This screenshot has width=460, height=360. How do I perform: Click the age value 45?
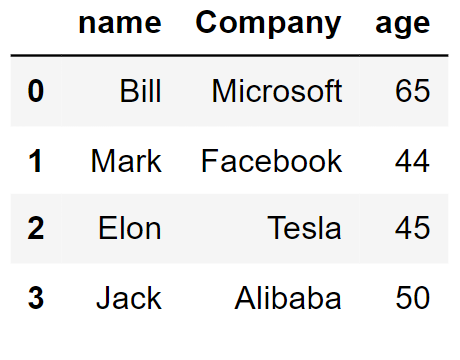[x=413, y=228]
